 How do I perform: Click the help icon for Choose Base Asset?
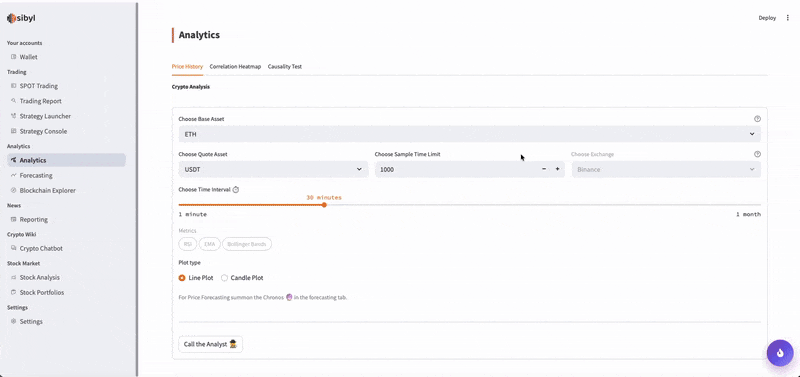click(757, 119)
